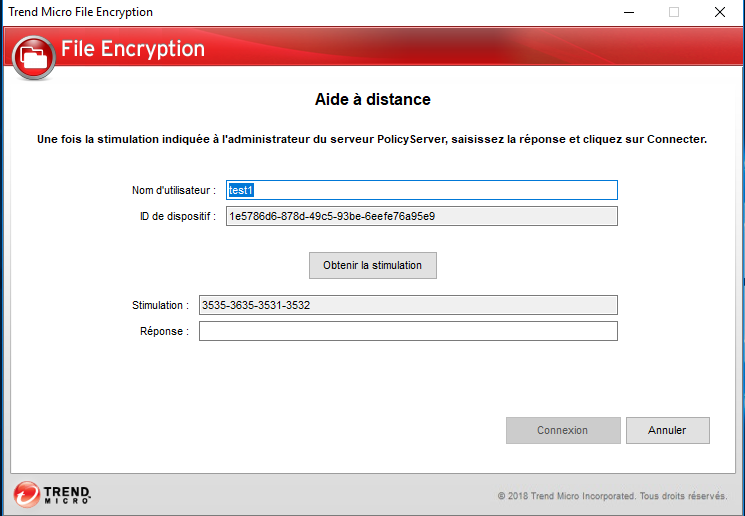Image resolution: width=745 pixels, height=516 pixels.
Task: Click the Connexion button
Action: coord(563,430)
